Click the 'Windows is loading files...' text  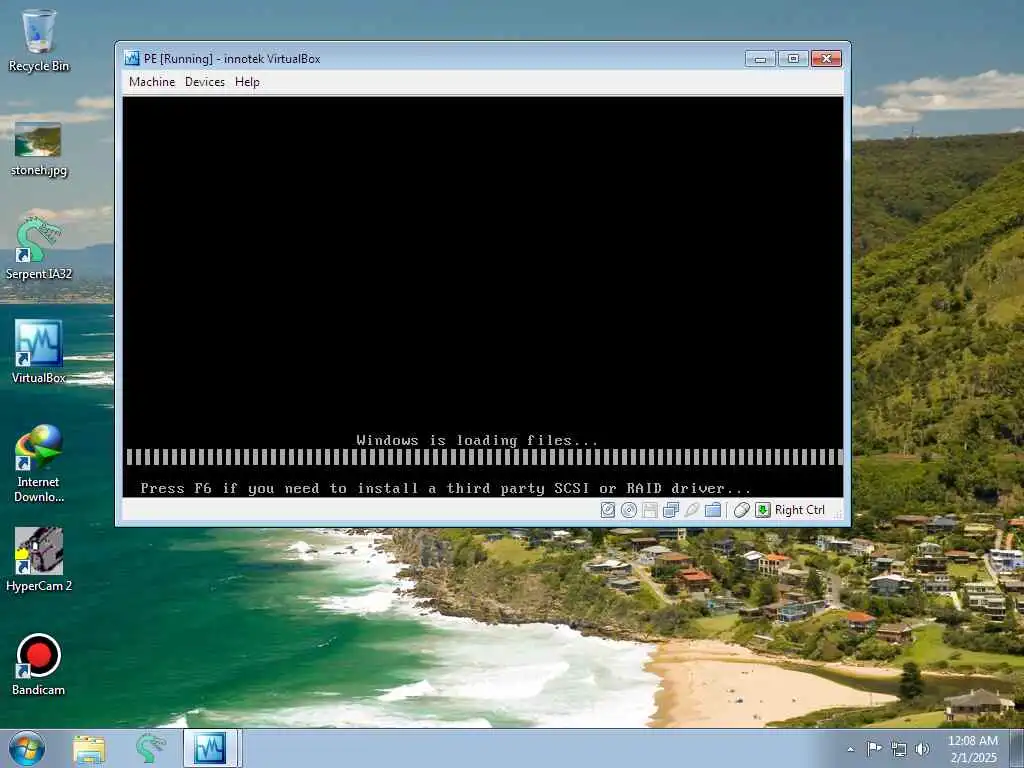coord(477,440)
